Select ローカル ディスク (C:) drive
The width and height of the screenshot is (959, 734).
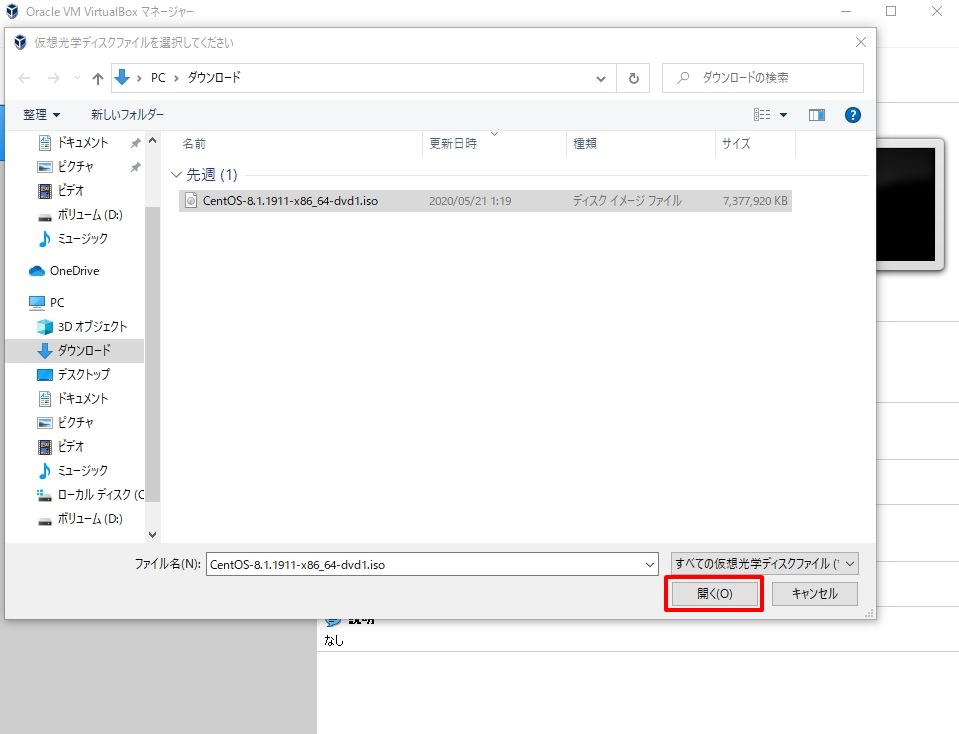pyautogui.click(x=100, y=494)
